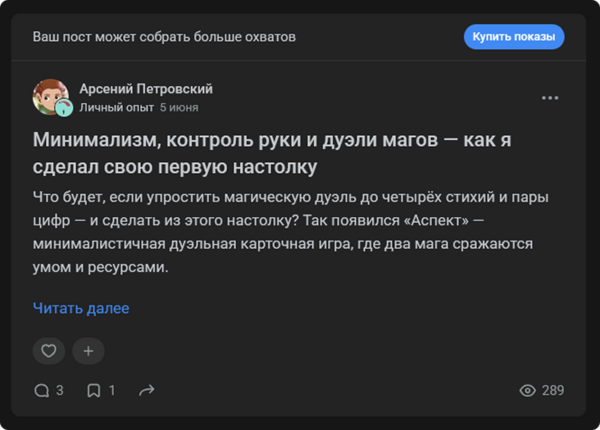
Task: Click Арсений Петровский's avatar picture
Action: 50,96
